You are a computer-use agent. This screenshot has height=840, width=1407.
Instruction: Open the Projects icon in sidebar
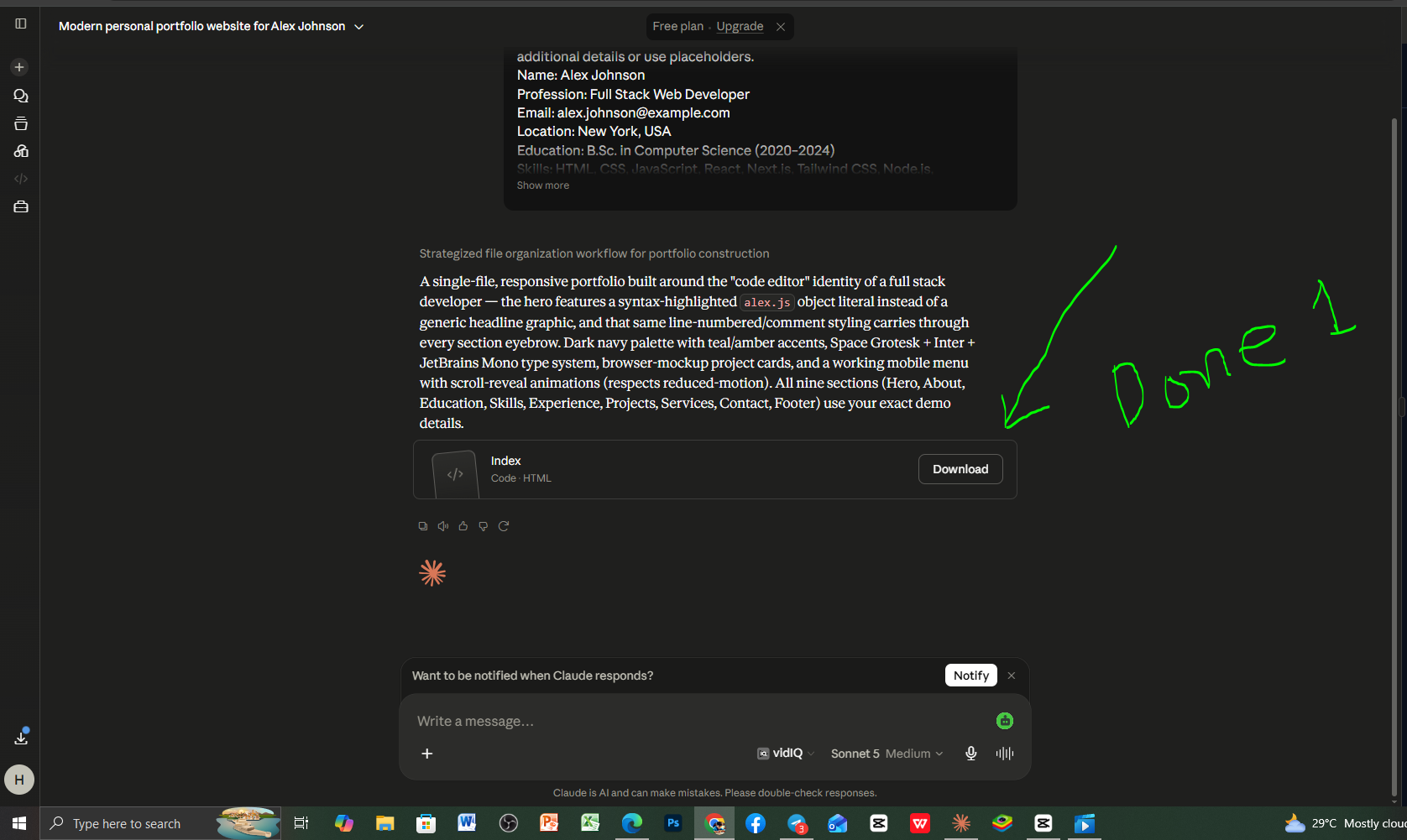21,124
